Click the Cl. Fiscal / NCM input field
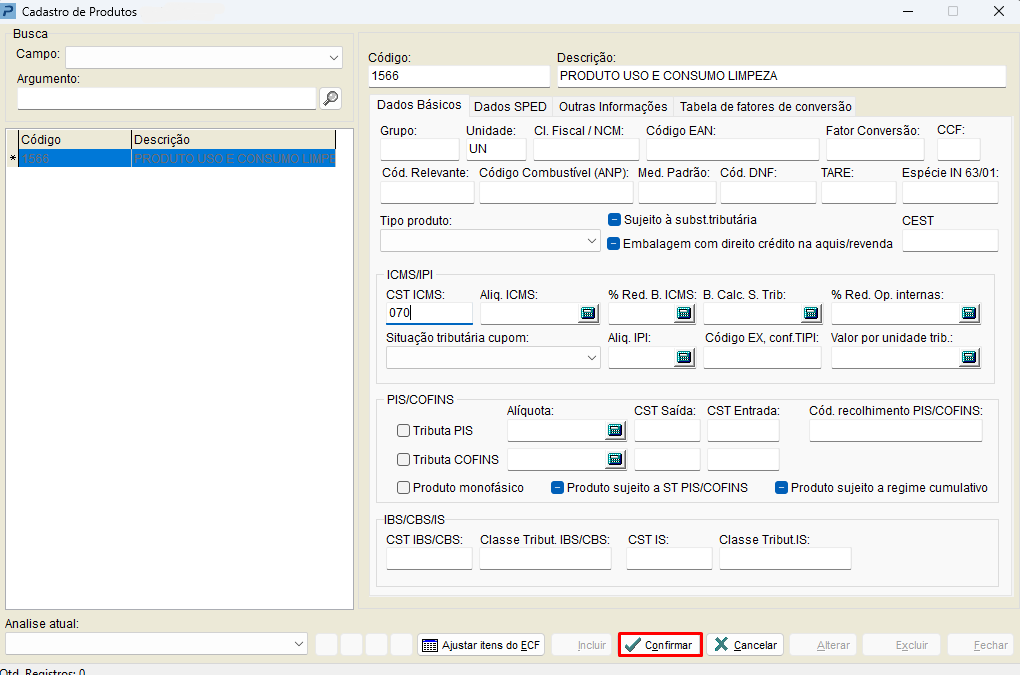Screen dimensions: 1020x675 coord(585,150)
